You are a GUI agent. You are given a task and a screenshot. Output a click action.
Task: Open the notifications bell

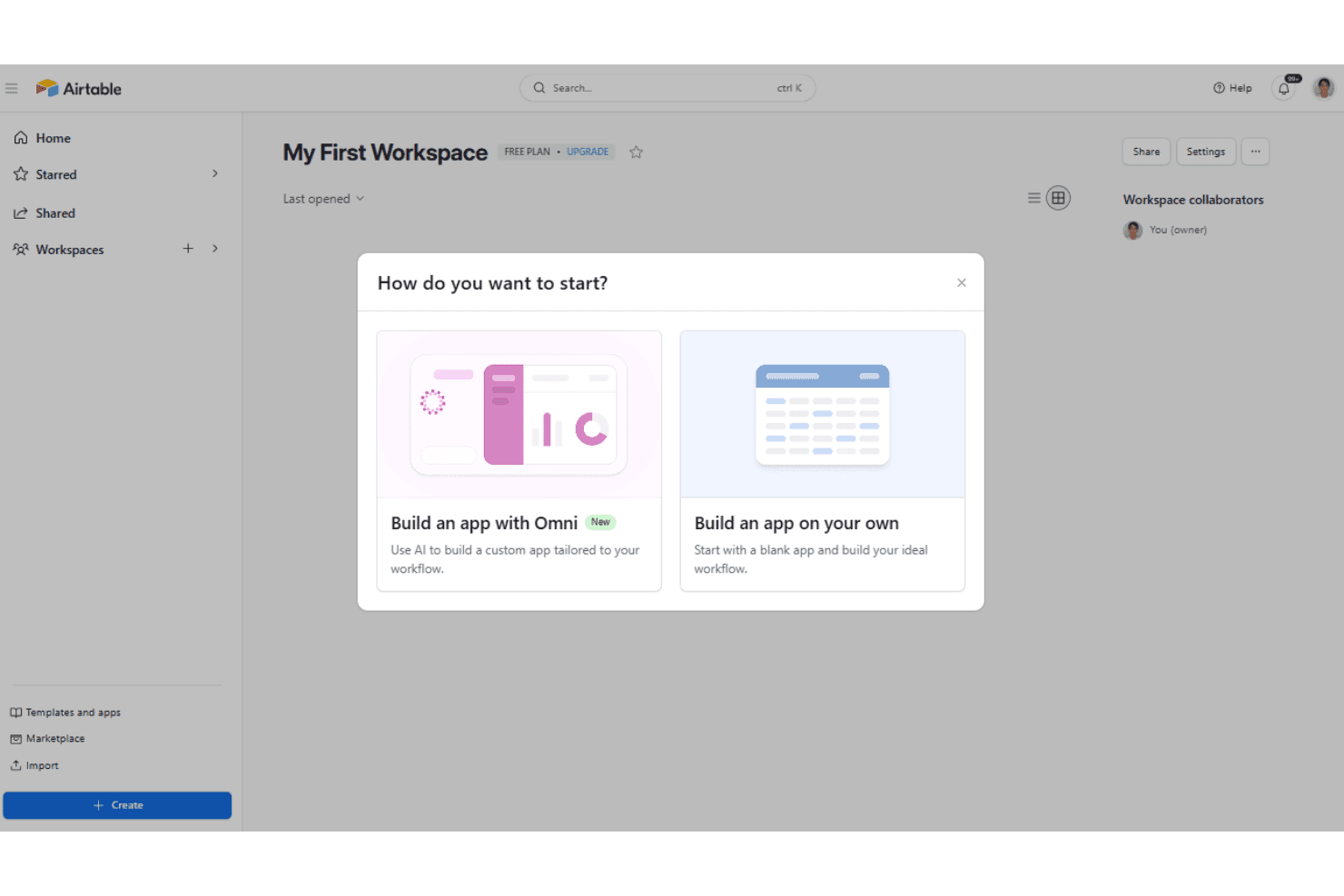tap(1284, 88)
